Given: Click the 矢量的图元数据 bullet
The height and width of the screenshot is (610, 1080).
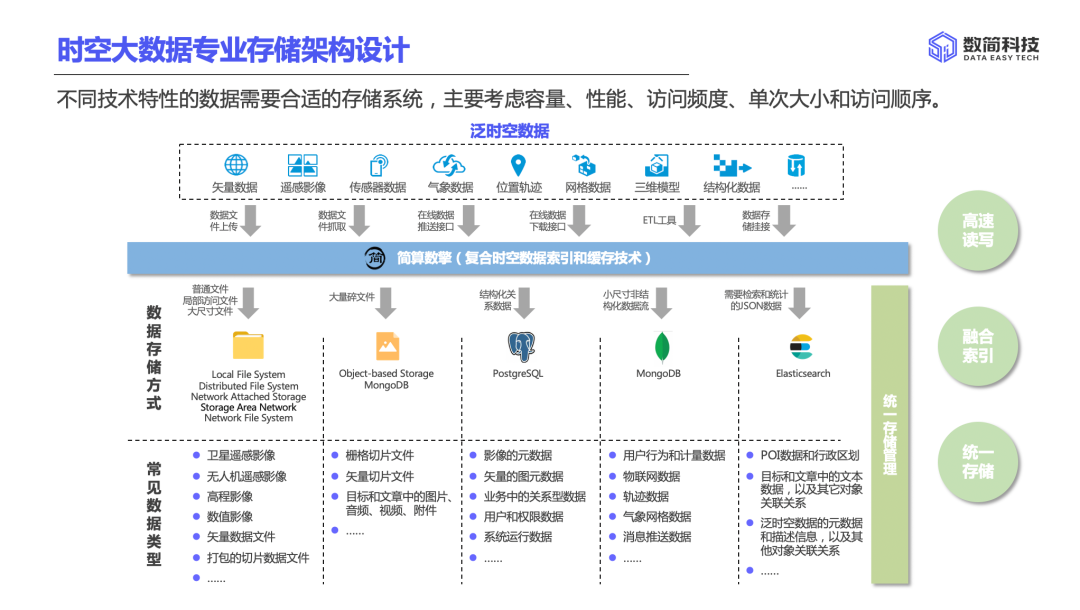Looking at the screenshot, I should (x=523, y=476).
